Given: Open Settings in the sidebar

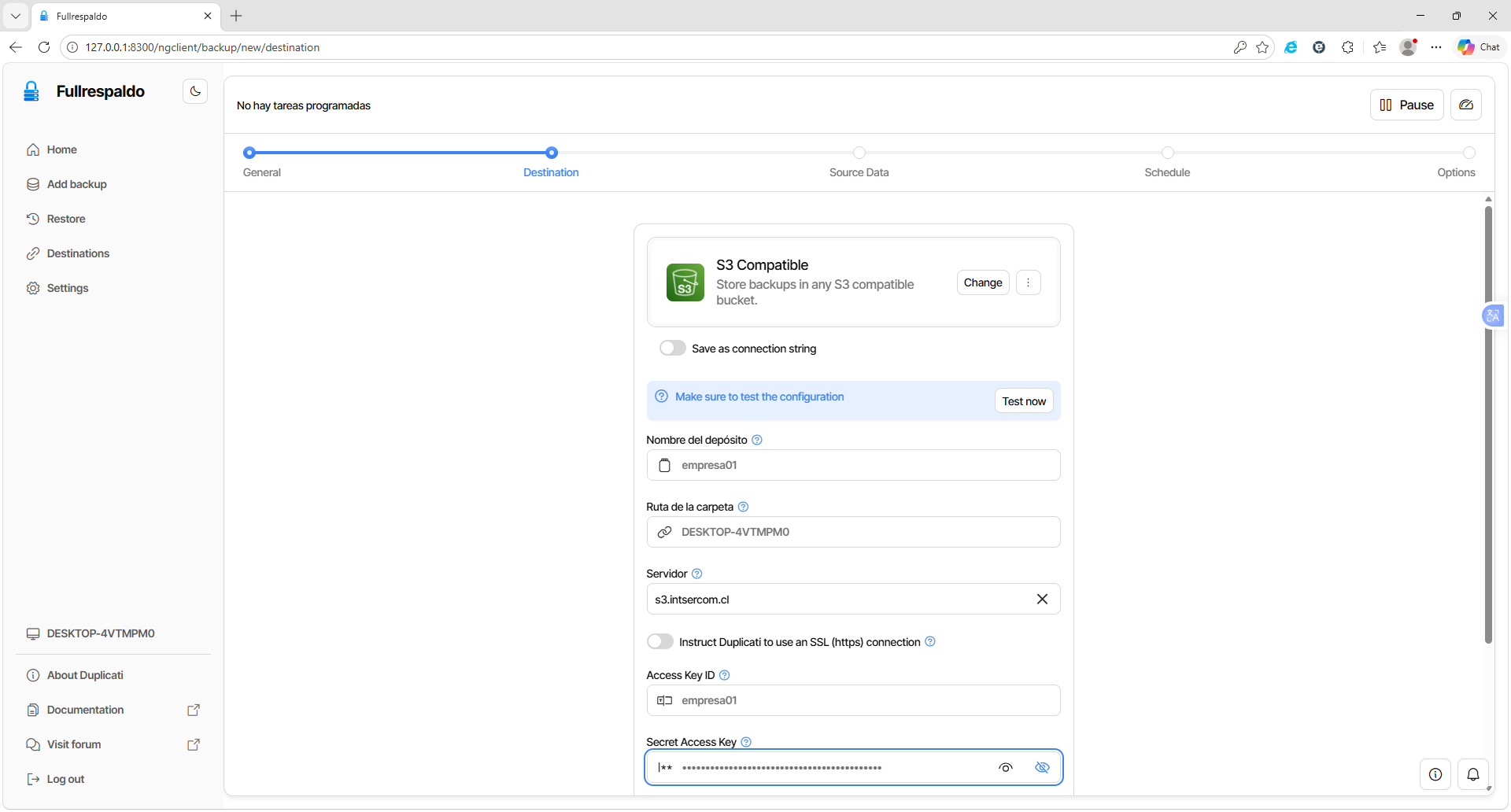Looking at the screenshot, I should click(68, 288).
